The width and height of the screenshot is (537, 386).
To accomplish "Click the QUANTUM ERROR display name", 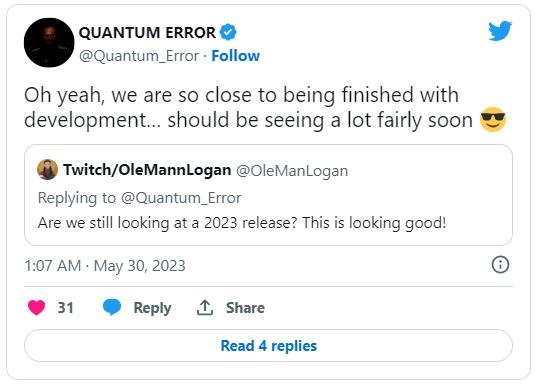I will (147, 33).
